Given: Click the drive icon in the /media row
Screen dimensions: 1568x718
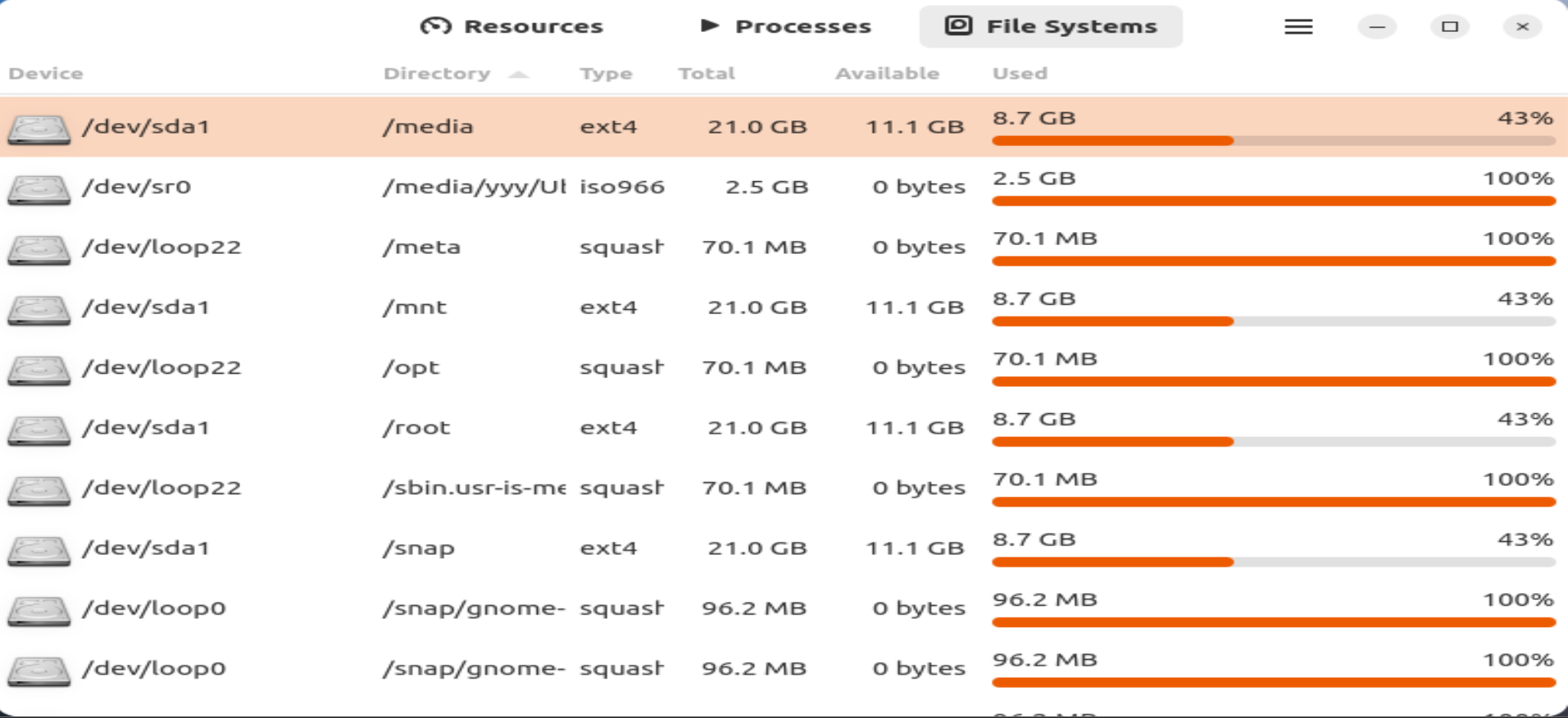Looking at the screenshot, I should coord(39,129).
